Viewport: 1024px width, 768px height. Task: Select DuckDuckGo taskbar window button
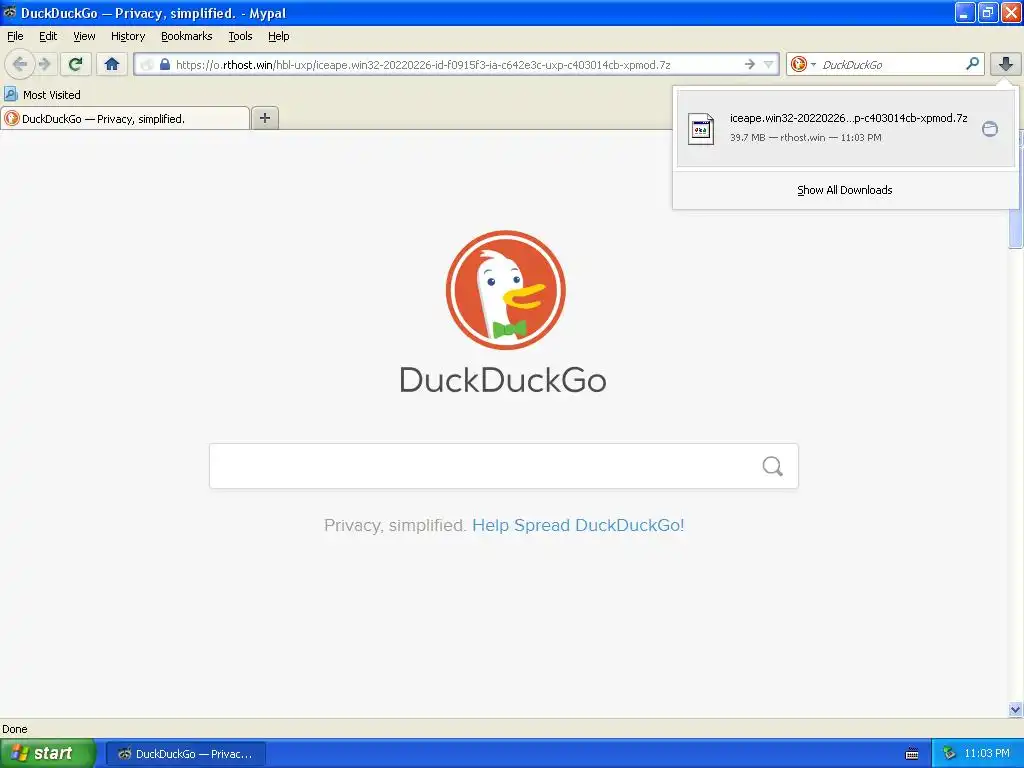tap(185, 754)
